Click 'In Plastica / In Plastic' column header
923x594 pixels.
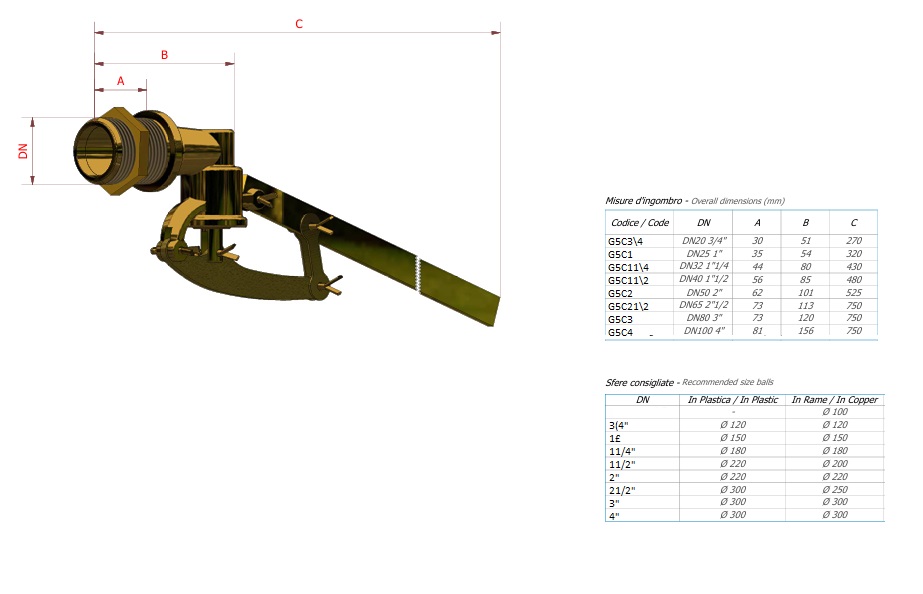click(x=733, y=400)
